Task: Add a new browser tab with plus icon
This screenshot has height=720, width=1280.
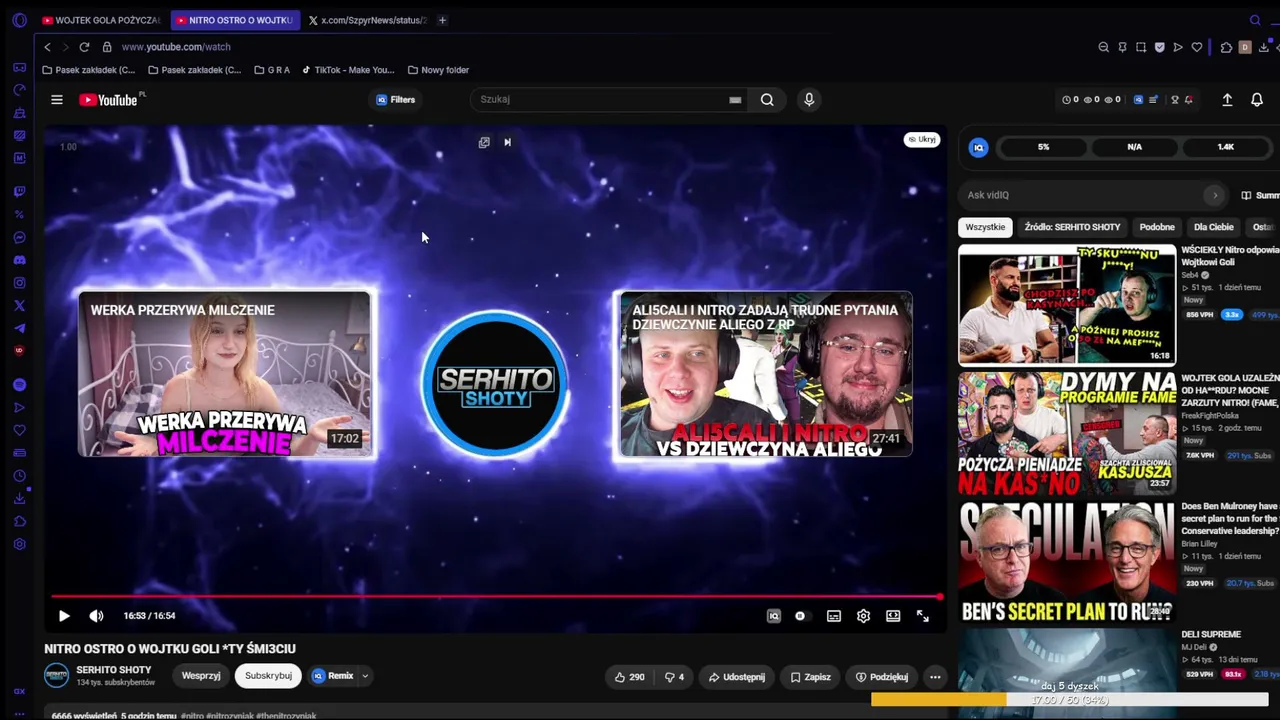Action: point(442,20)
